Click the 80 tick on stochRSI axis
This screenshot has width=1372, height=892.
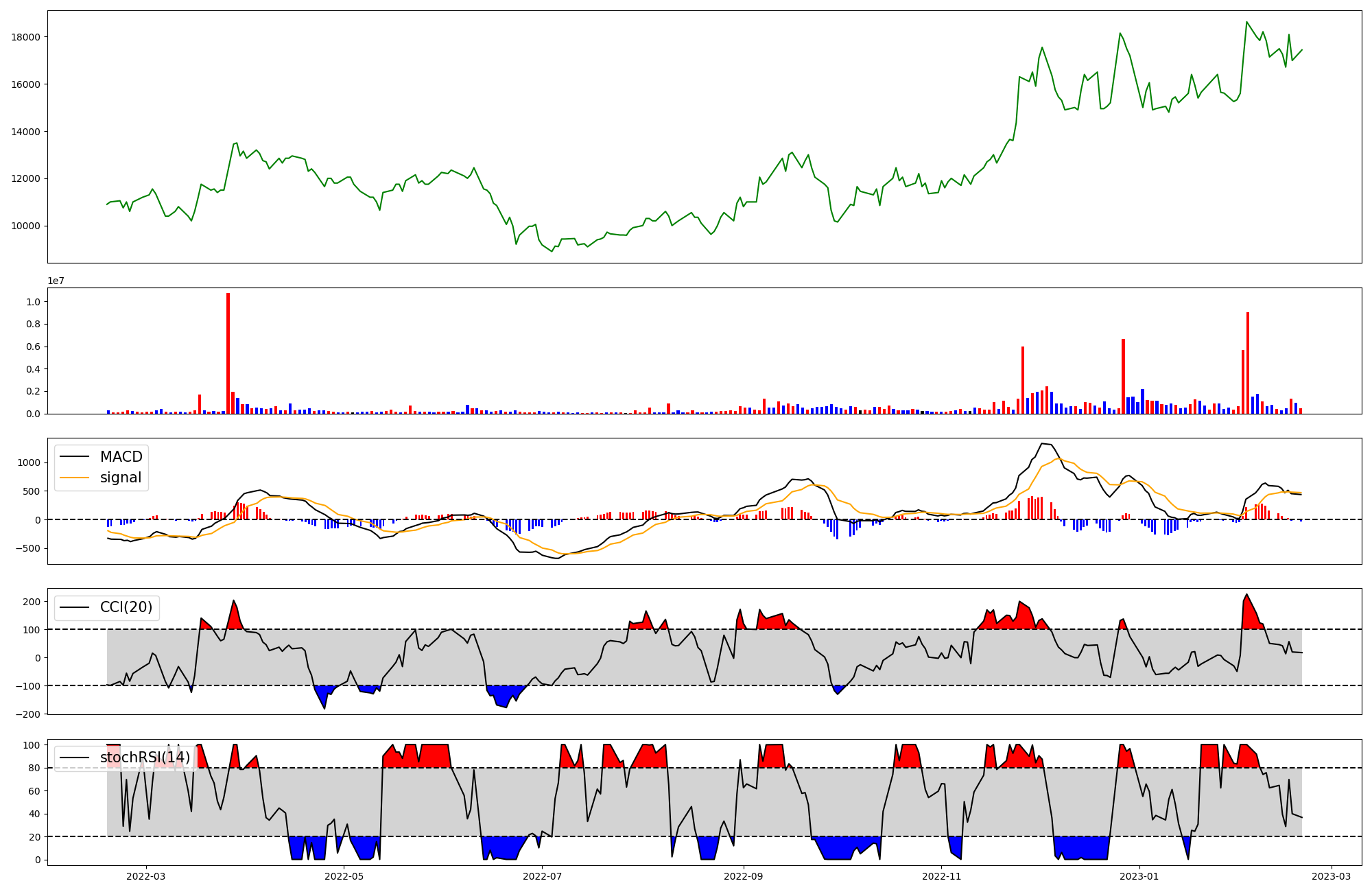tap(34, 768)
